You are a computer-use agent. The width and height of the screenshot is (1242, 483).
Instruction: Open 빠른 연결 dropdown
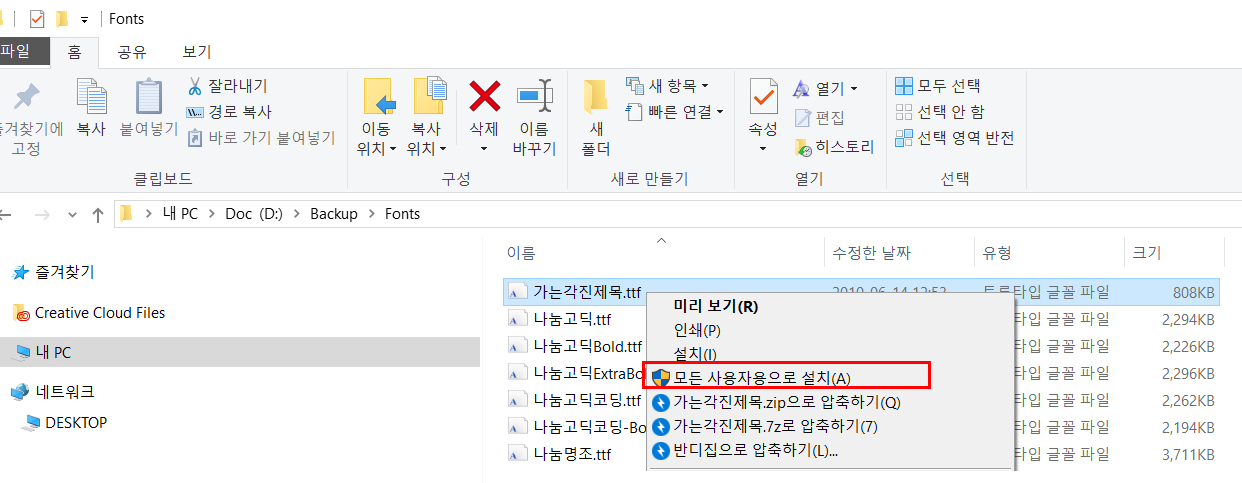pos(674,112)
